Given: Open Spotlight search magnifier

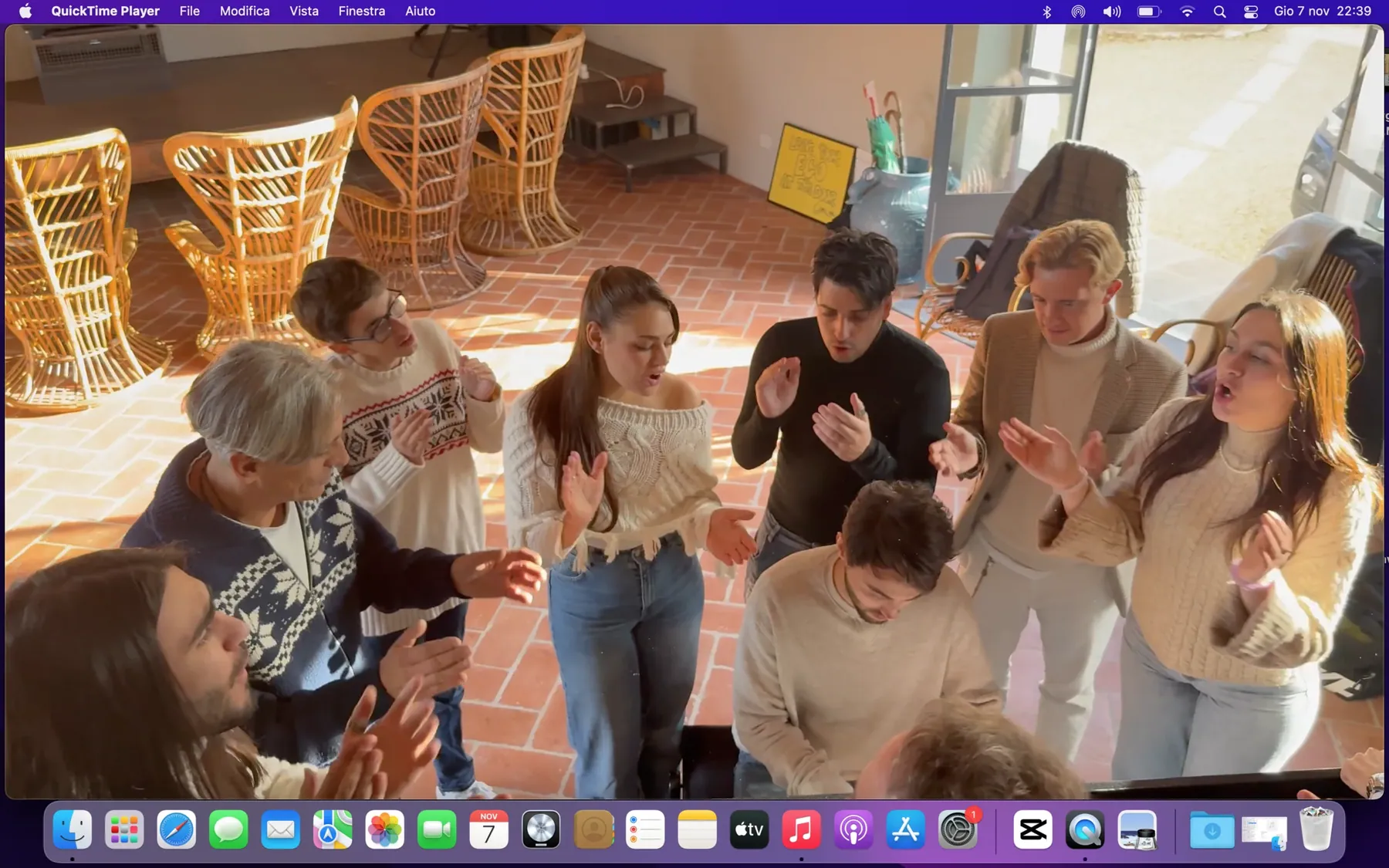Looking at the screenshot, I should tap(1219, 11).
